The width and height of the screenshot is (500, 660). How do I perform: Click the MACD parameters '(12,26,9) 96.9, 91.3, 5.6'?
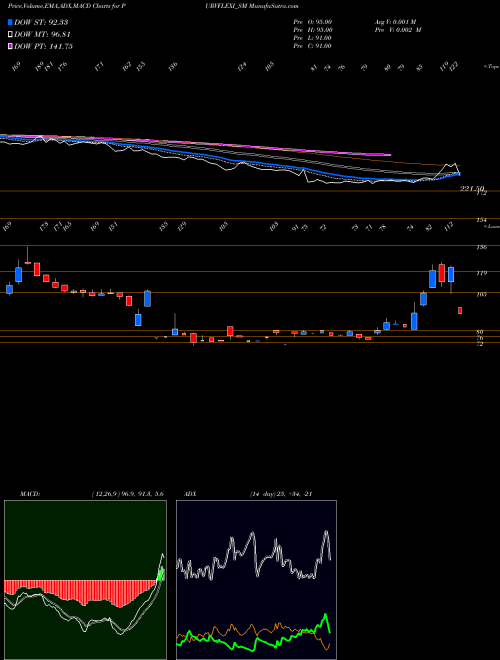[x=127, y=494]
